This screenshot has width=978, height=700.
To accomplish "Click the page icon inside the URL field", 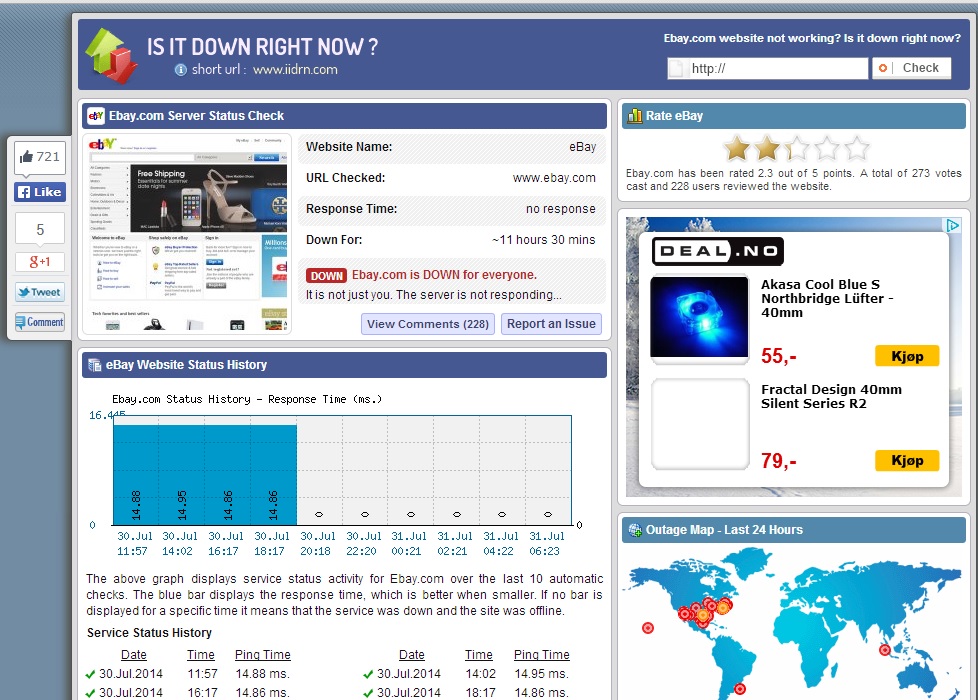I will click(676, 68).
